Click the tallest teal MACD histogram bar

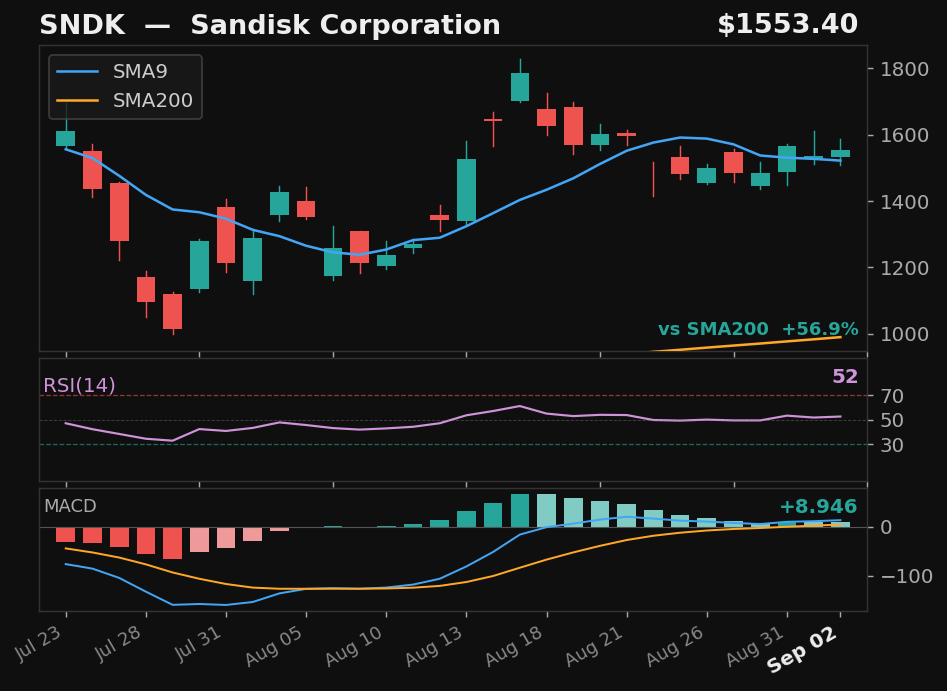[520, 510]
